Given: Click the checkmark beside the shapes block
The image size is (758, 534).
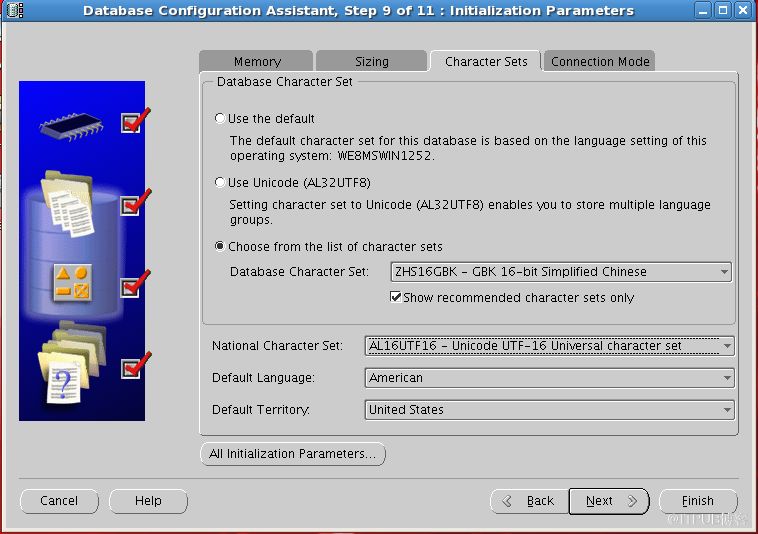Looking at the screenshot, I should (x=135, y=285).
